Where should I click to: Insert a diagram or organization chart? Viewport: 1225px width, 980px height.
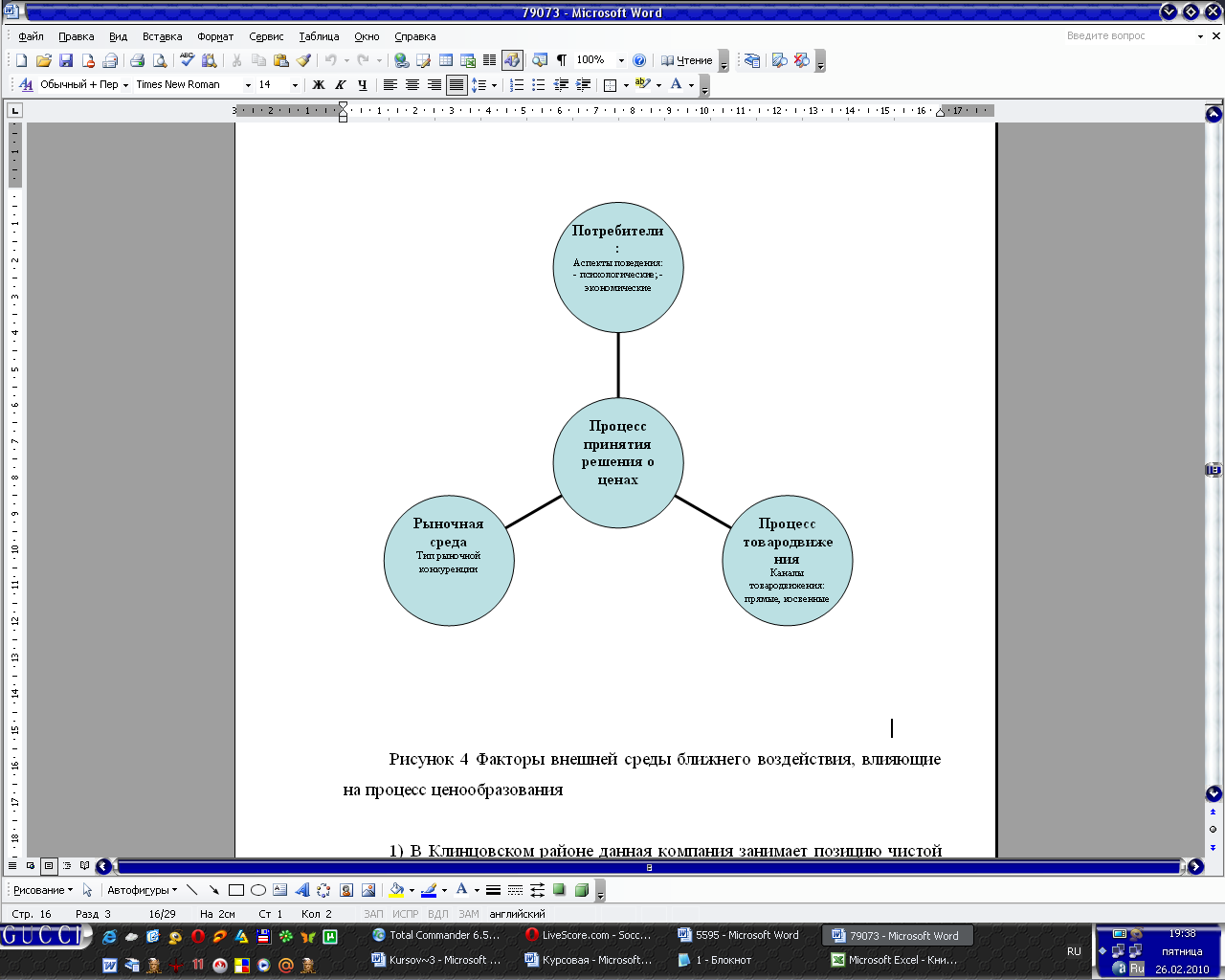323,890
